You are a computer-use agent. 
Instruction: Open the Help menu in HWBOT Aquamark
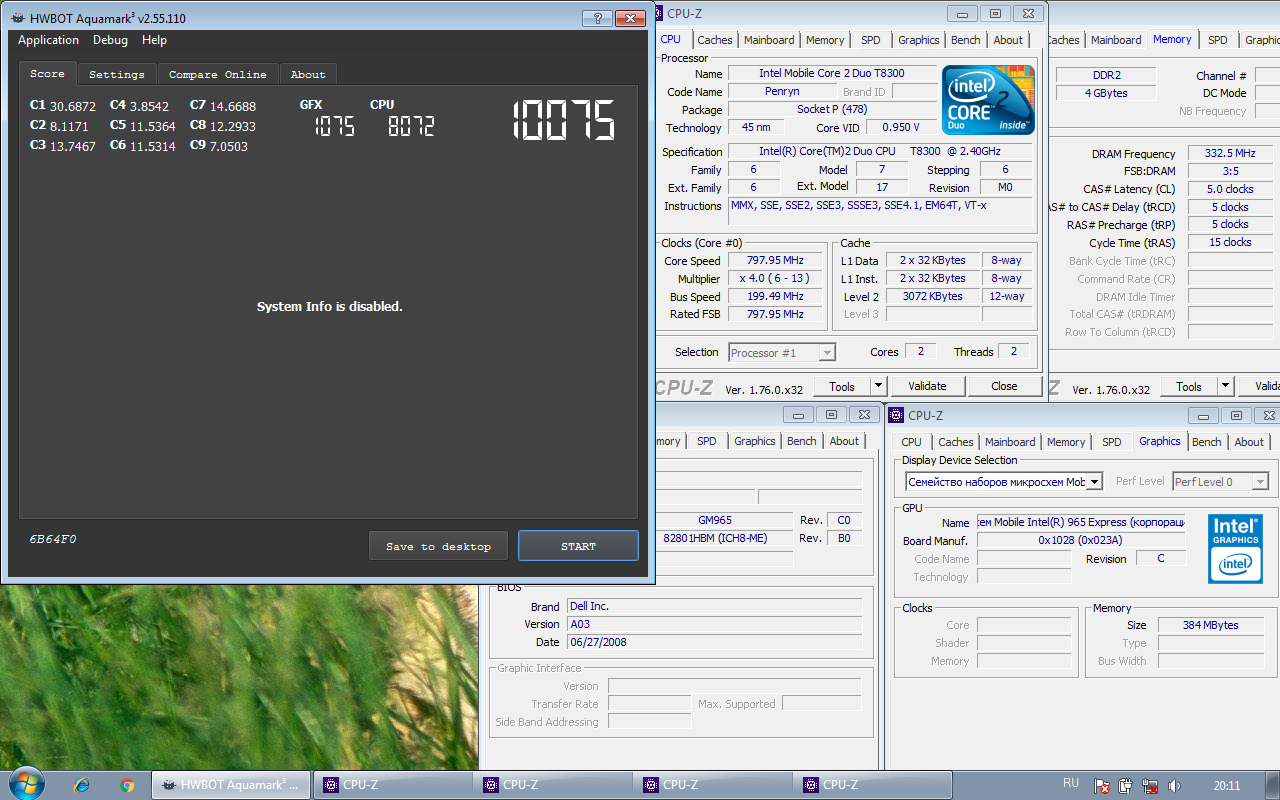(x=154, y=40)
